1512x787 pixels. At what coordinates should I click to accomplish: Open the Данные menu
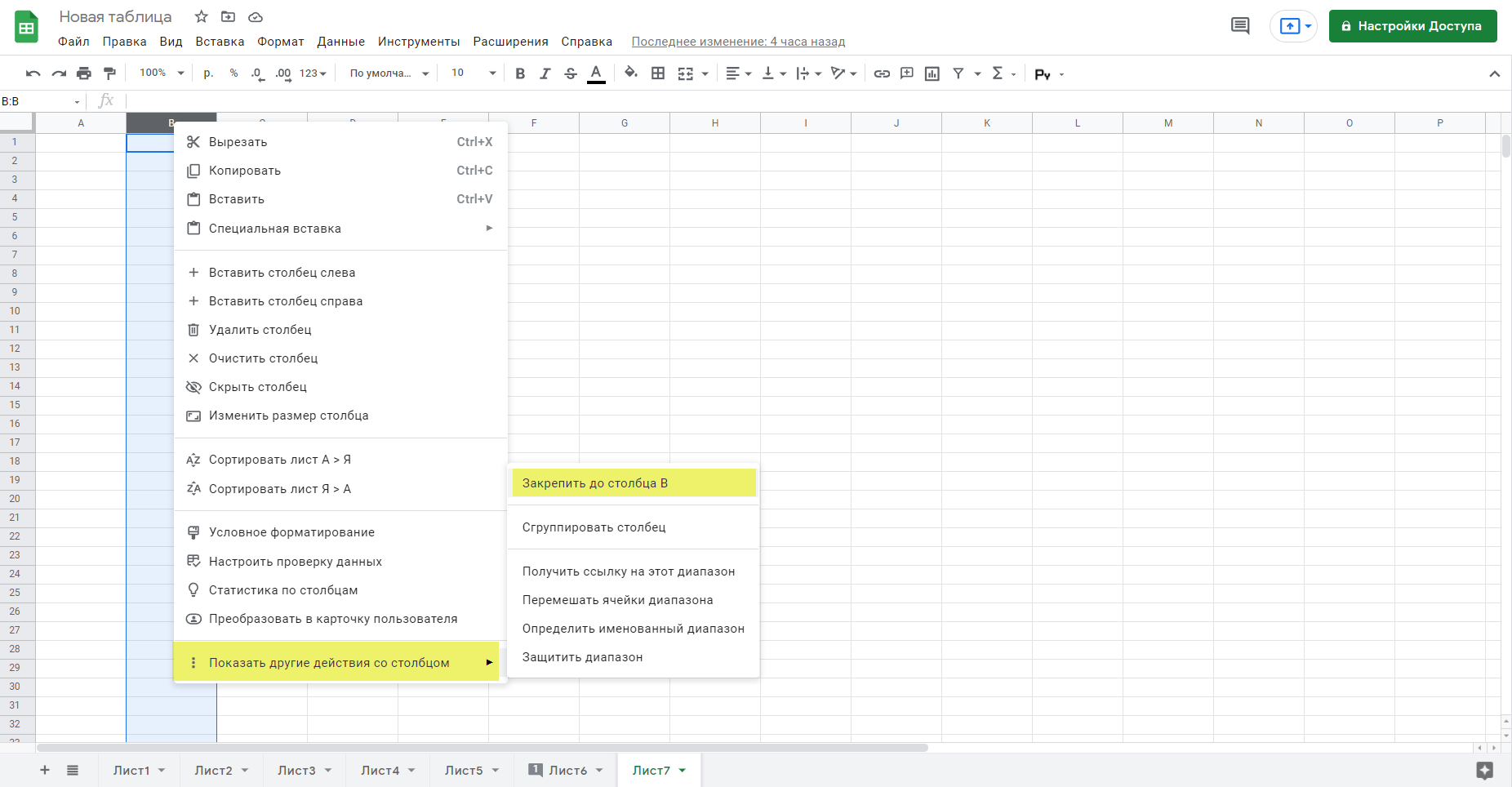[x=340, y=42]
